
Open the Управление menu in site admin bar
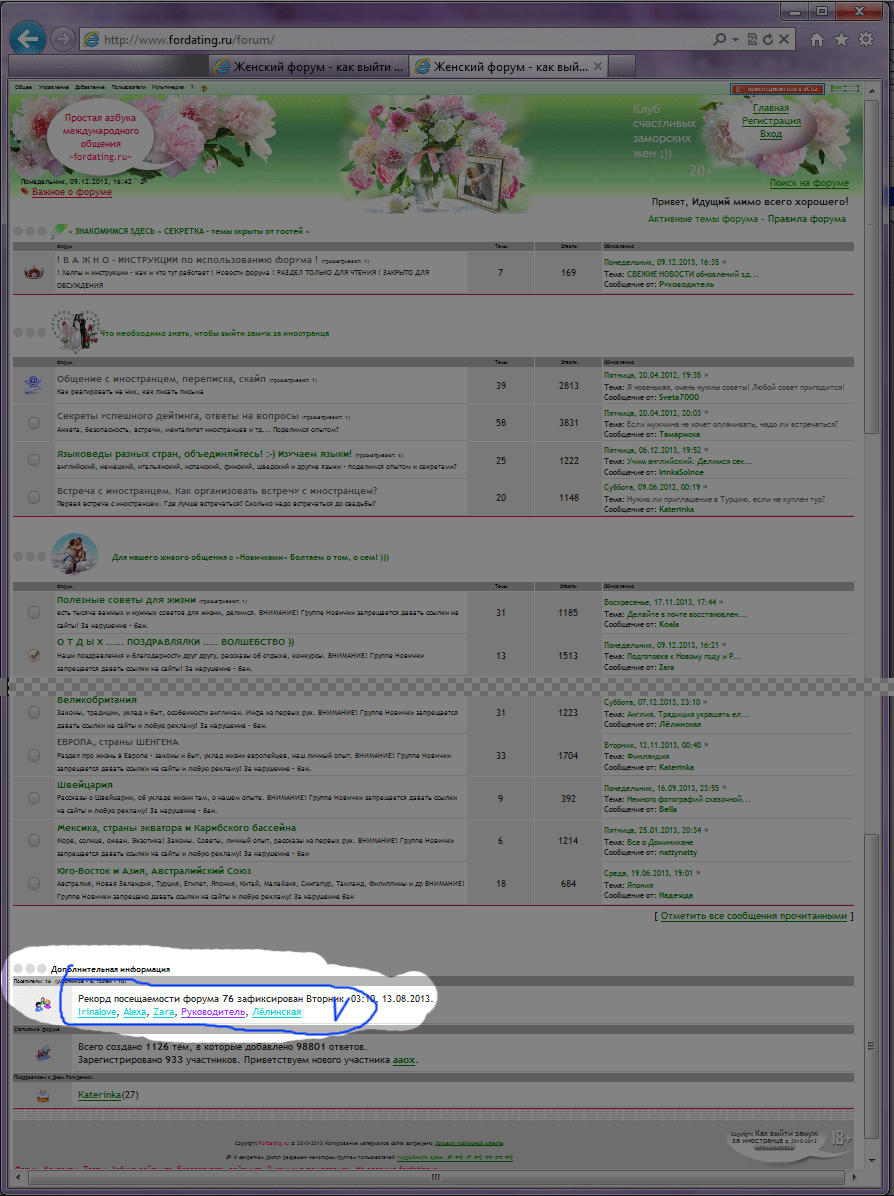(53, 88)
